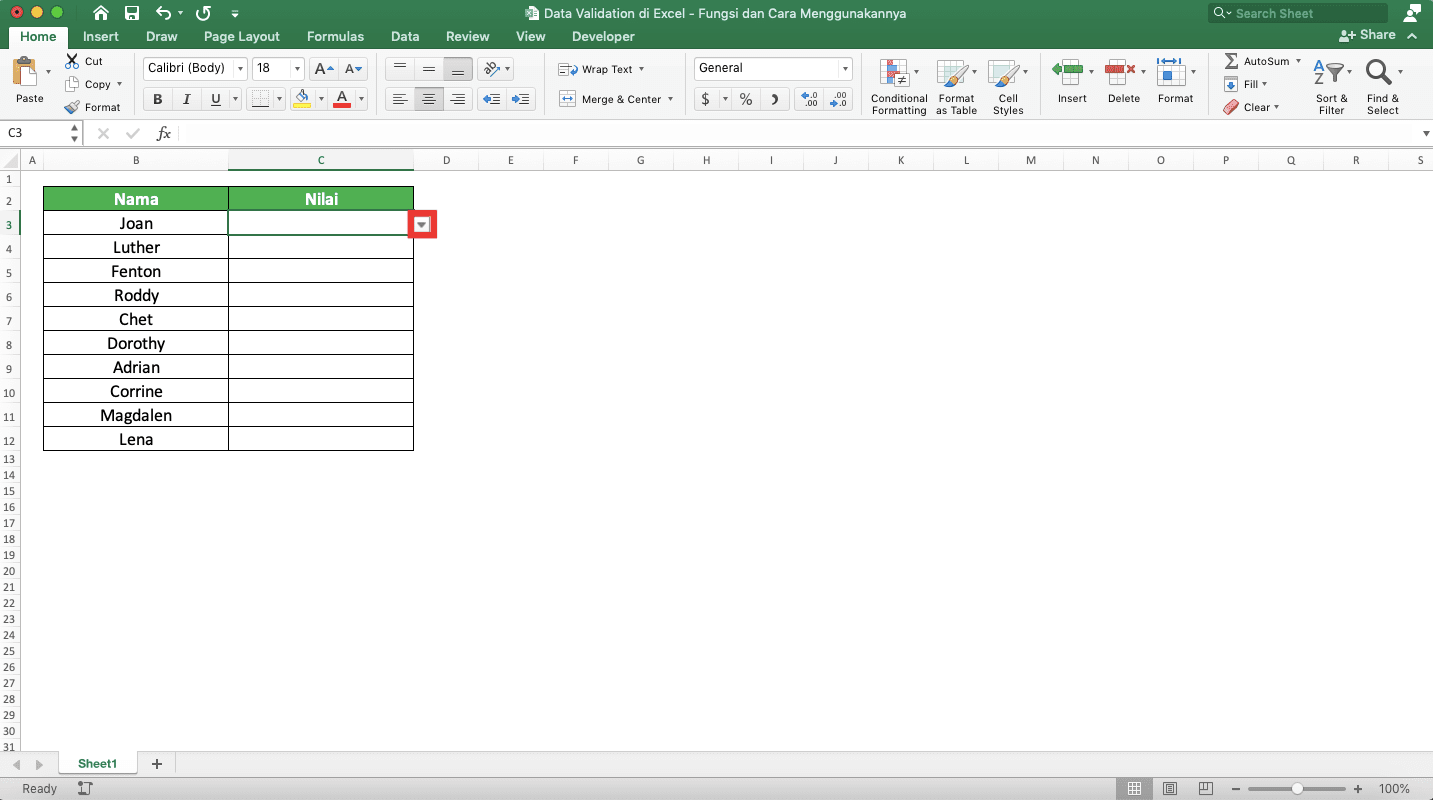Open the Page Layout tab
This screenshot has height=800, width=1433.
coord(242,36)
